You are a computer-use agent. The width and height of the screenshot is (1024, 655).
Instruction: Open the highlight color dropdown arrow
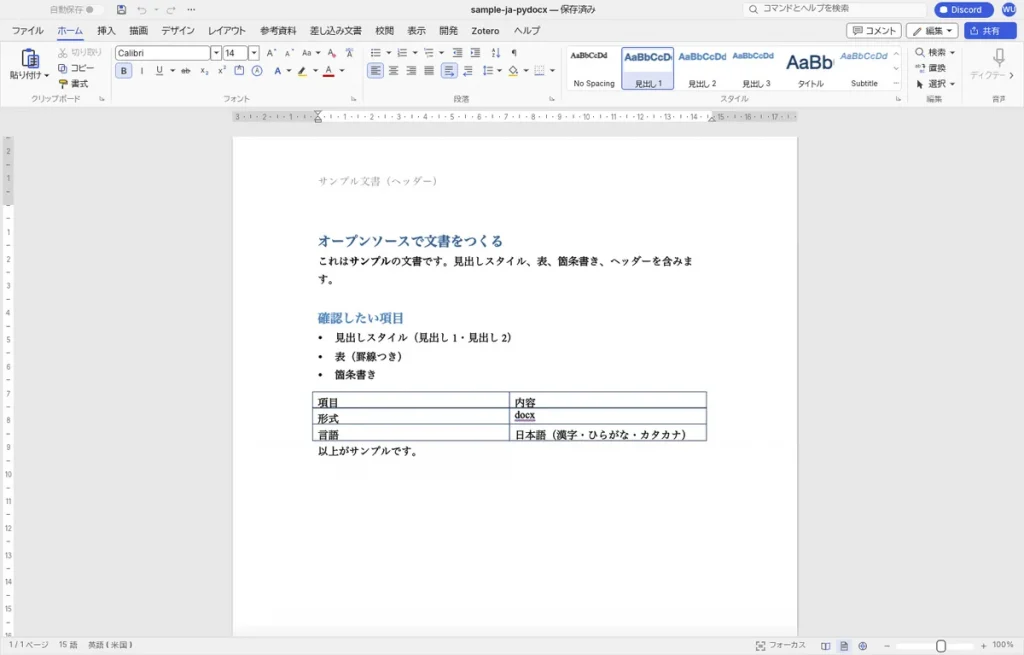pos(315,71)
